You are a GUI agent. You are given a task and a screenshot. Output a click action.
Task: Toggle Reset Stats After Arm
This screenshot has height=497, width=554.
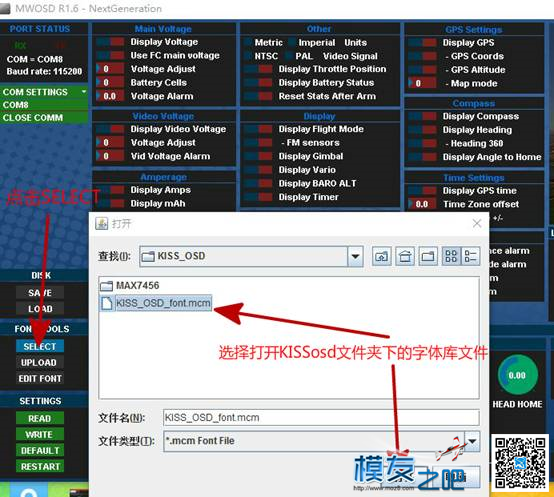pos(258,96)
